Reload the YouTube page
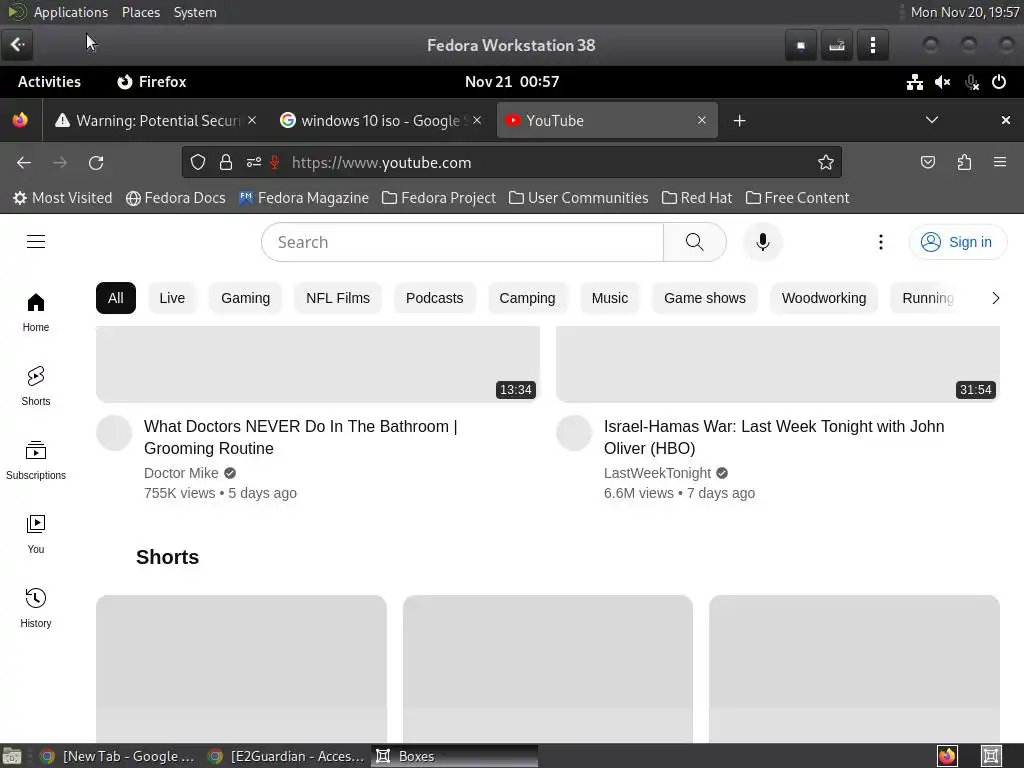Screen dimensions: 1024x768 96,163
